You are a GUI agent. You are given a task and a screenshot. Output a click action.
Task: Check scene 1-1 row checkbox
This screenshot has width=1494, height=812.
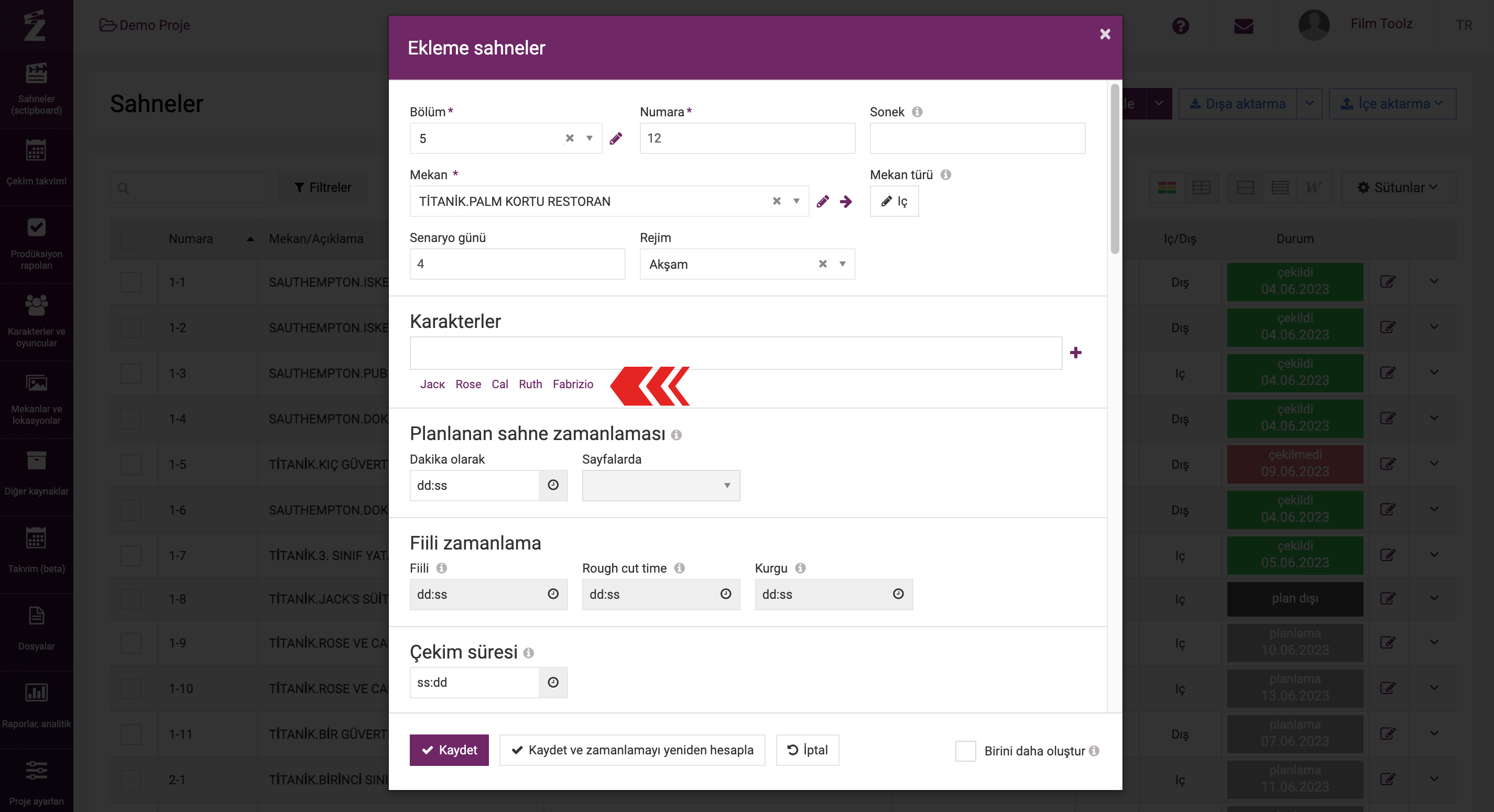click(131, 282)
